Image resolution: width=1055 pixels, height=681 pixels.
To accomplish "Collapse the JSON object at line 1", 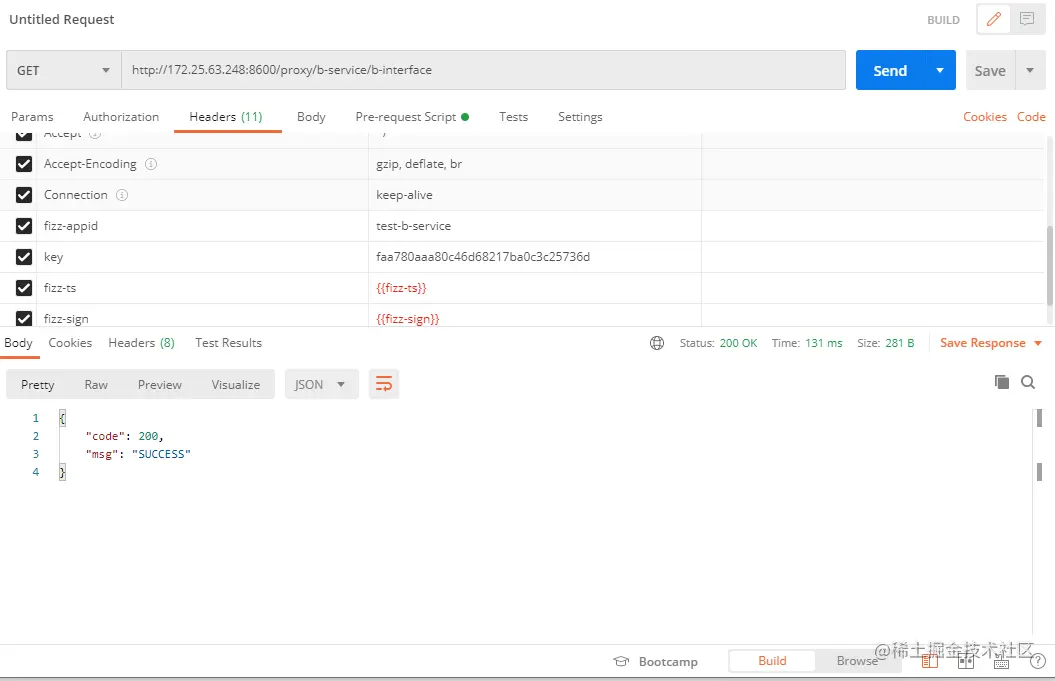I will (62, 418).
